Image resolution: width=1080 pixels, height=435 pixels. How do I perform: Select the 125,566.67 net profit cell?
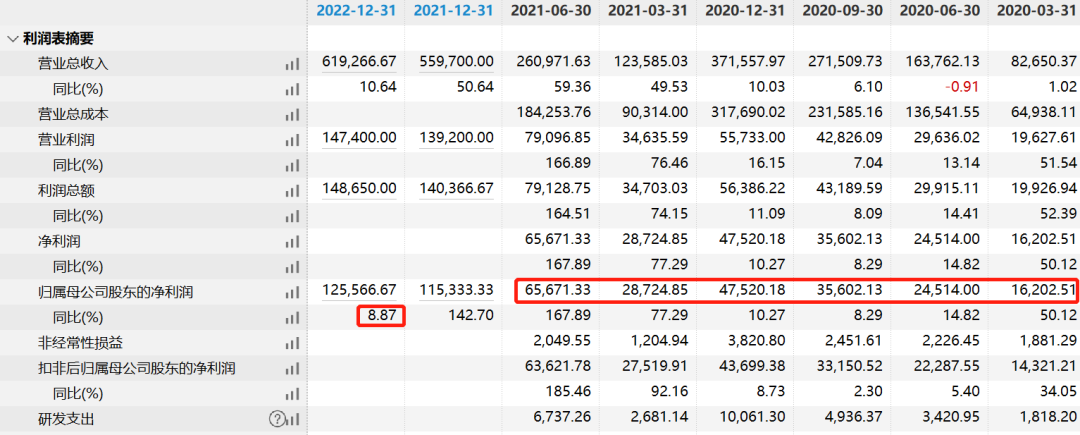[359, 292]
